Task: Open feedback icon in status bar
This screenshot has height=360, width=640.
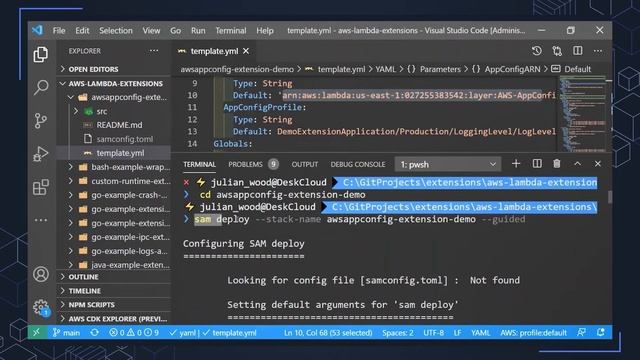Action: pos(582,333)
